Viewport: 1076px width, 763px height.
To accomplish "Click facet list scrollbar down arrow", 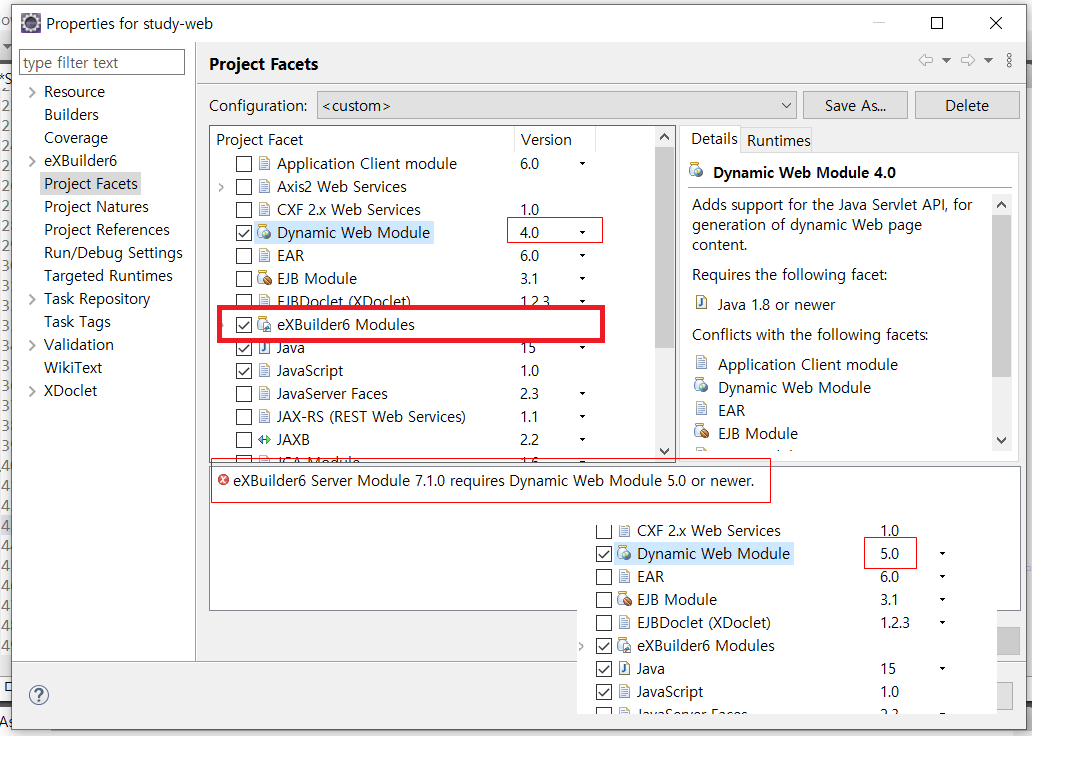I will pos(664,451).
